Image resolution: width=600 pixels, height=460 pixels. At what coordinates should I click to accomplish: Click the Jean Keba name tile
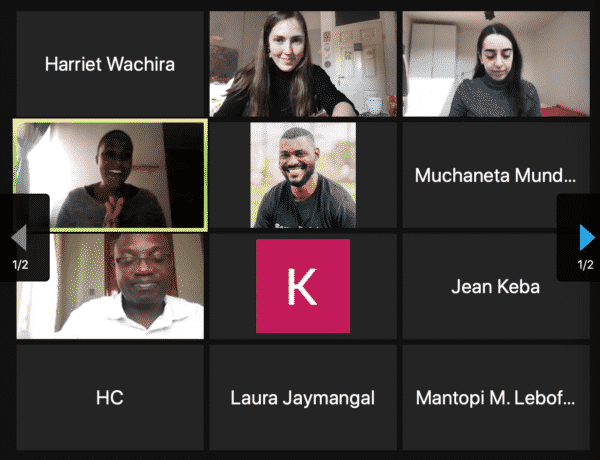[x=496, y=286]
